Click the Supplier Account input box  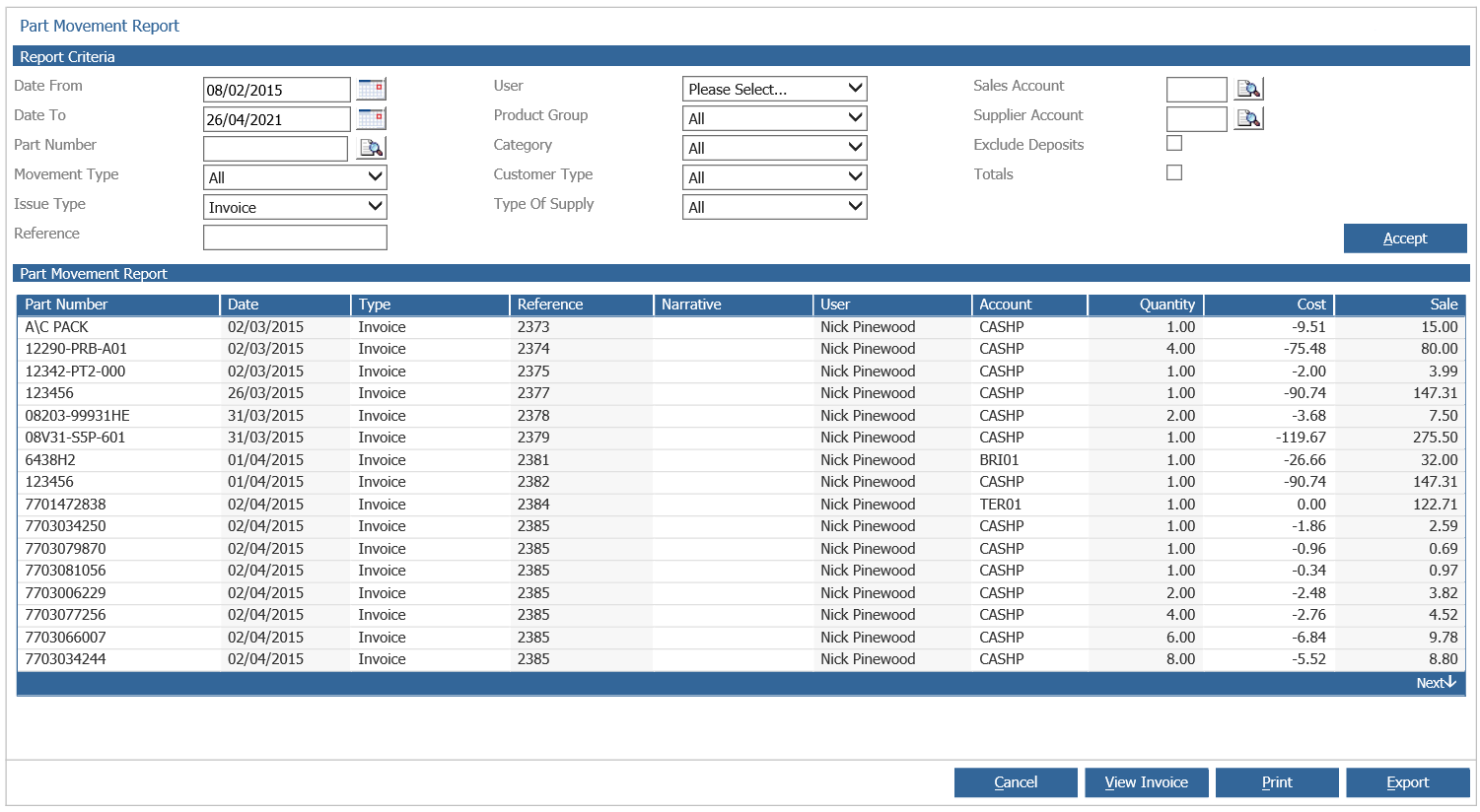point(1197,119)
